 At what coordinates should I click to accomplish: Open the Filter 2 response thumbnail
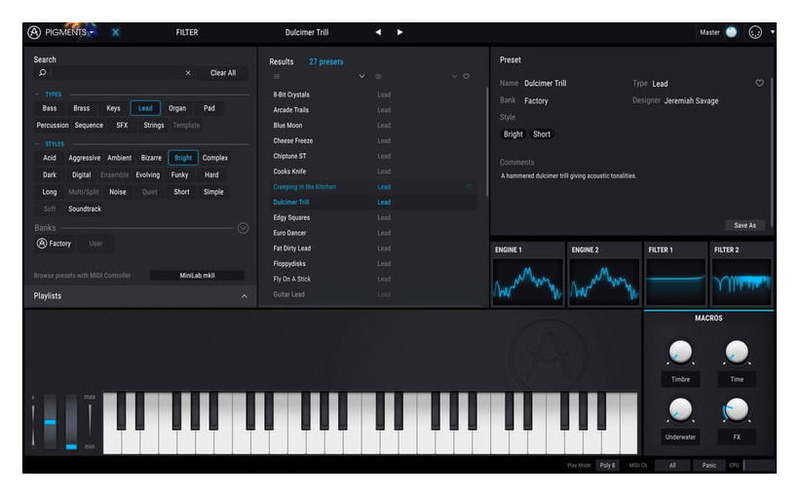[741, 281]
